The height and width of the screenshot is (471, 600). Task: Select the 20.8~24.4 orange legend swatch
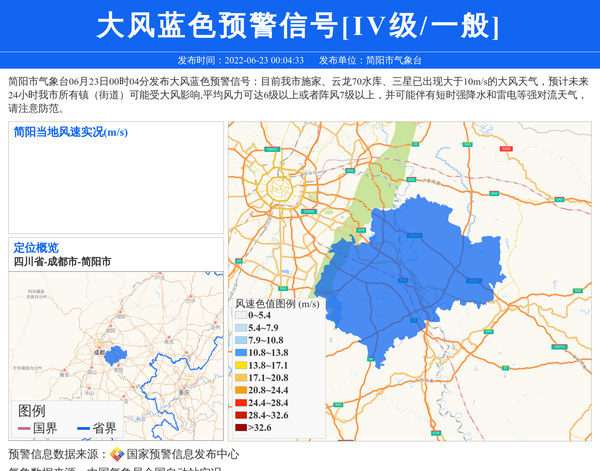pyautogui.click(x=240, y=390)
